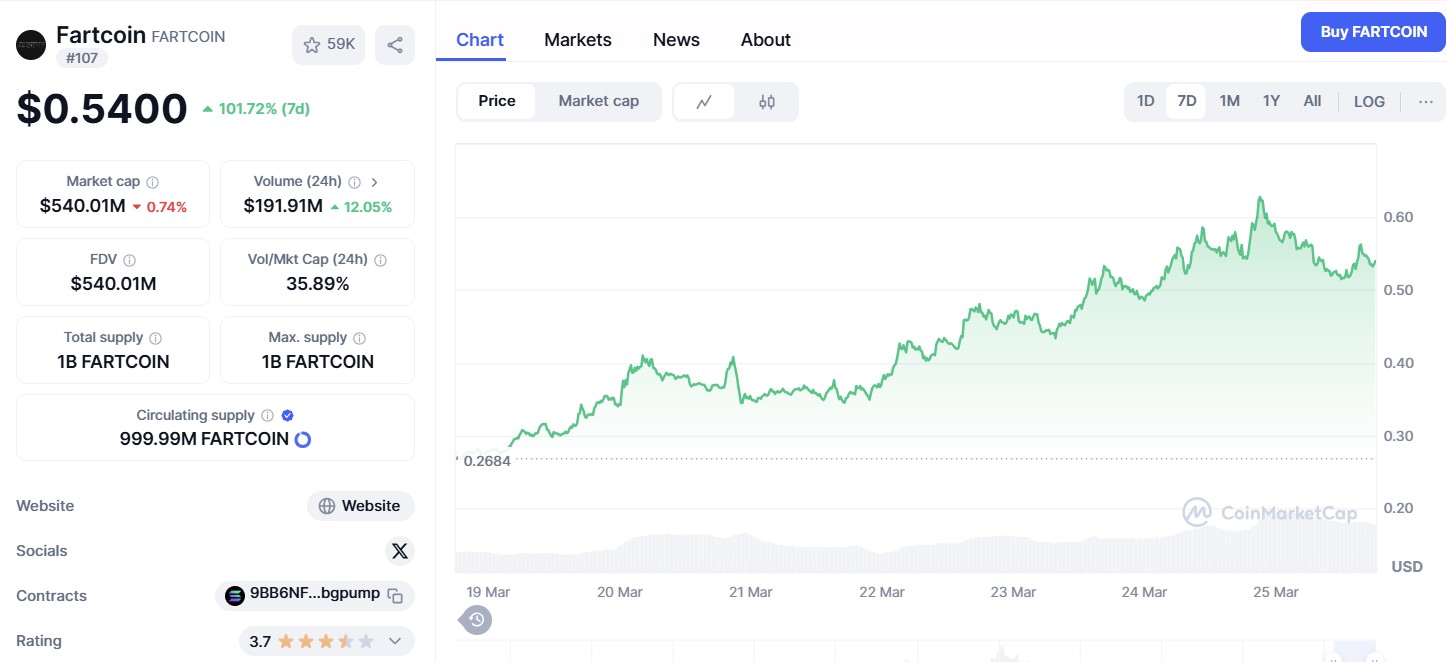This screenshot has height=662, width=1447.
Task: Select the line chart icon
Action: point(702,101)
